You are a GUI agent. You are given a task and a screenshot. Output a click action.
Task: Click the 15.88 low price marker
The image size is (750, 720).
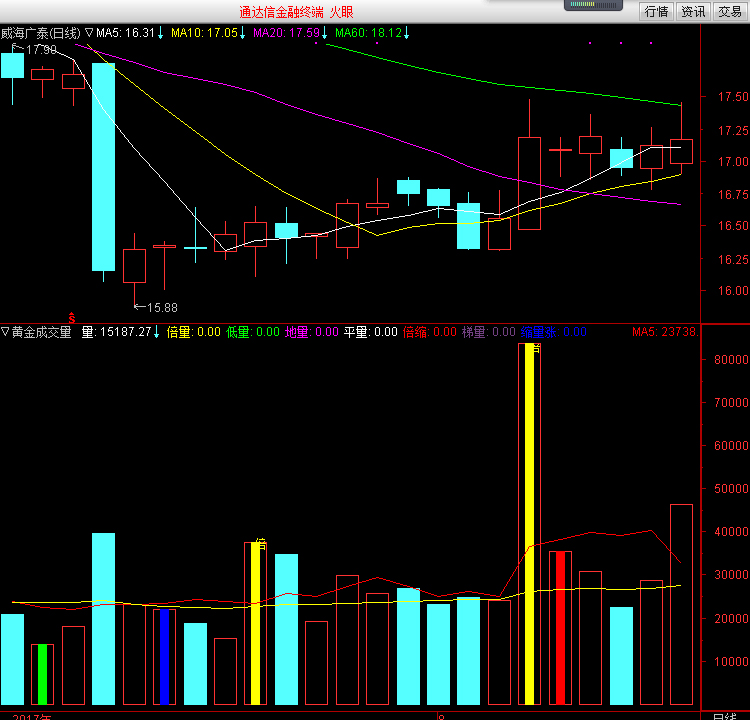pos(162,308)
